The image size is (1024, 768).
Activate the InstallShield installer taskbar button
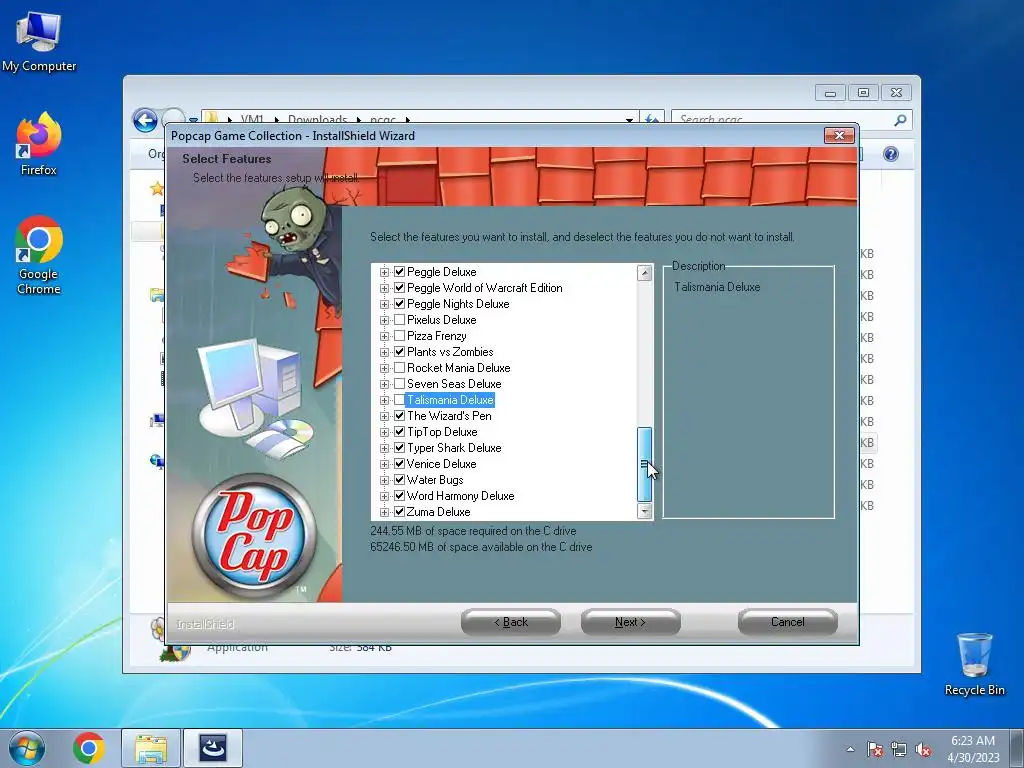[x=213, y=748]
